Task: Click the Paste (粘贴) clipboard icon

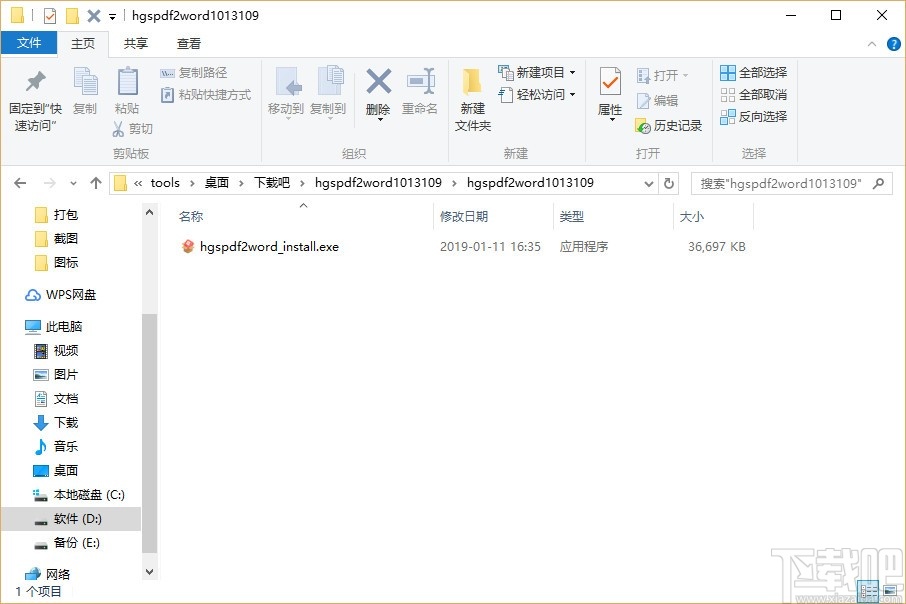Action: click(x=127, y=81)
